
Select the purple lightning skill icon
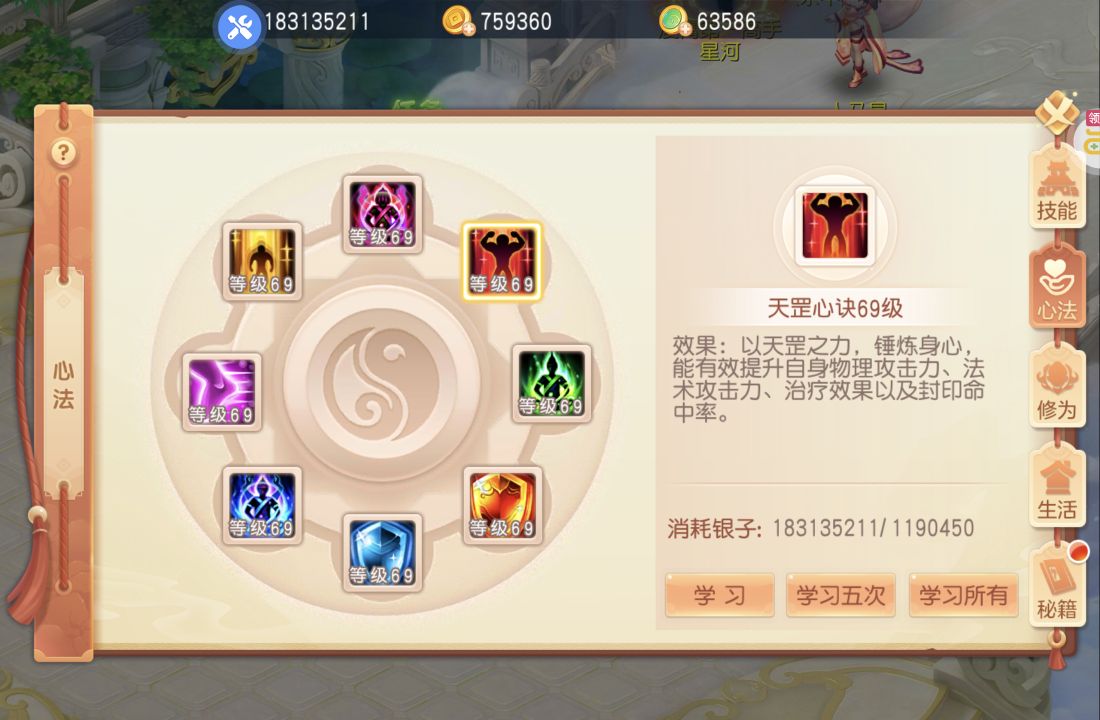[222, 392]
